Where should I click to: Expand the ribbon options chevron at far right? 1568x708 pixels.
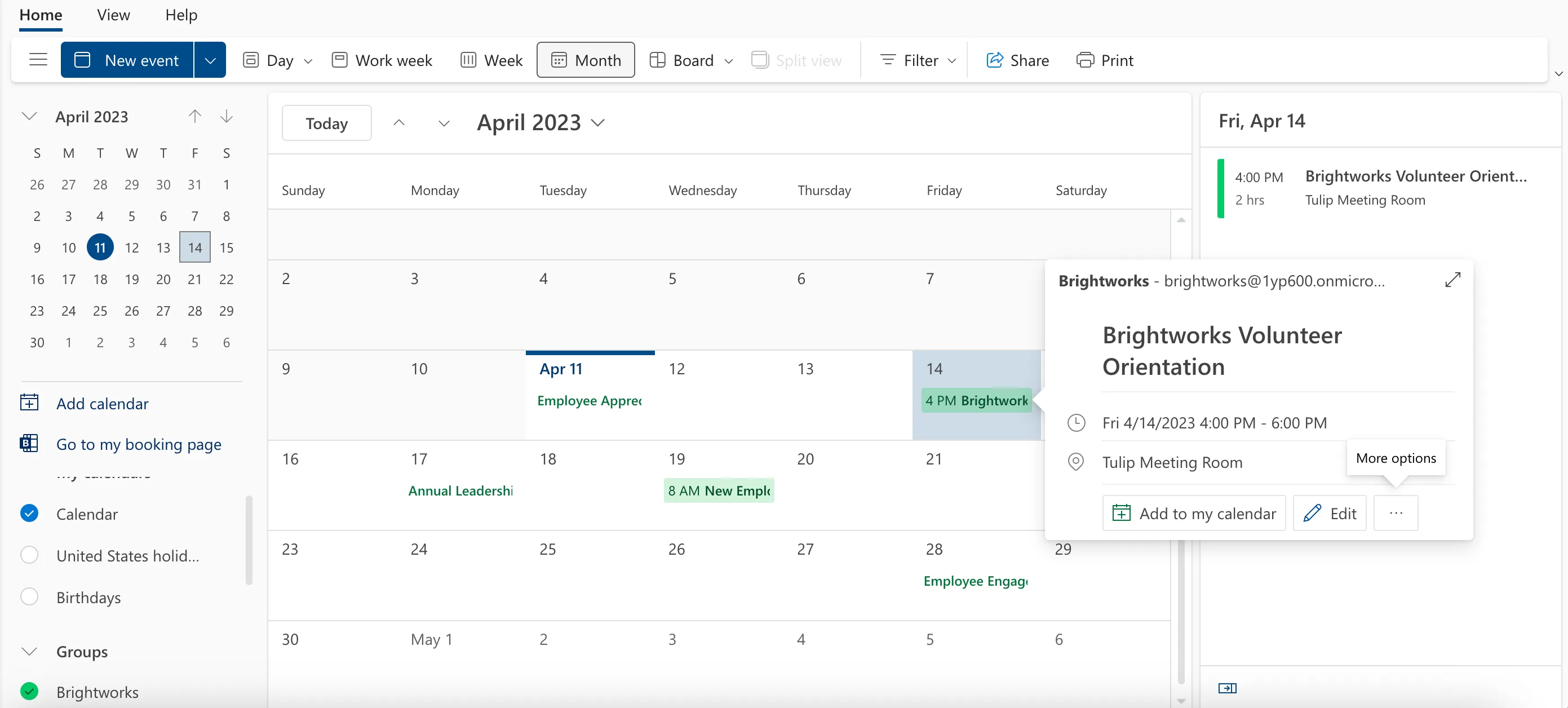point(1559,74)
